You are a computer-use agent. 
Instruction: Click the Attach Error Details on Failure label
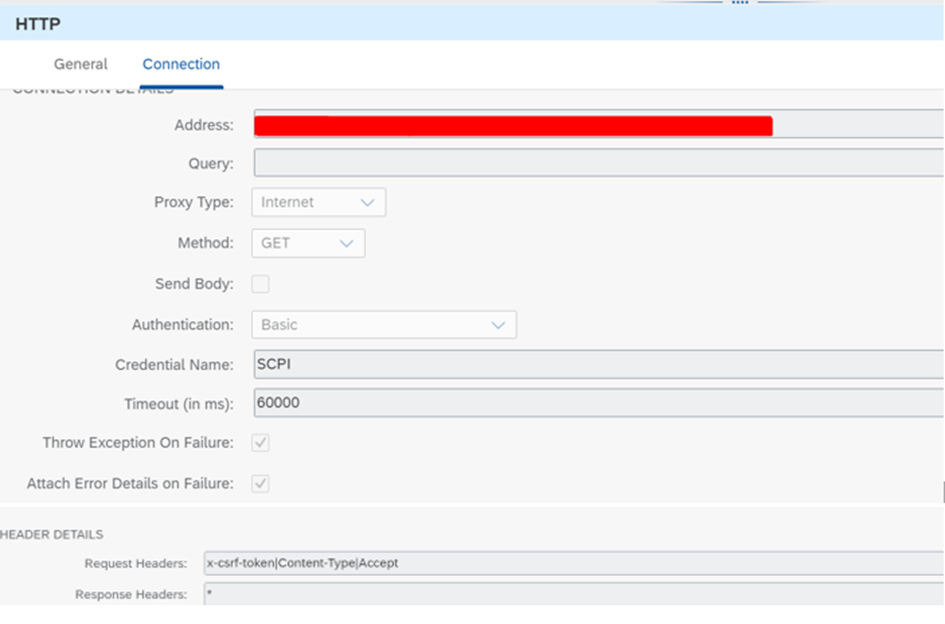(130, 484)
